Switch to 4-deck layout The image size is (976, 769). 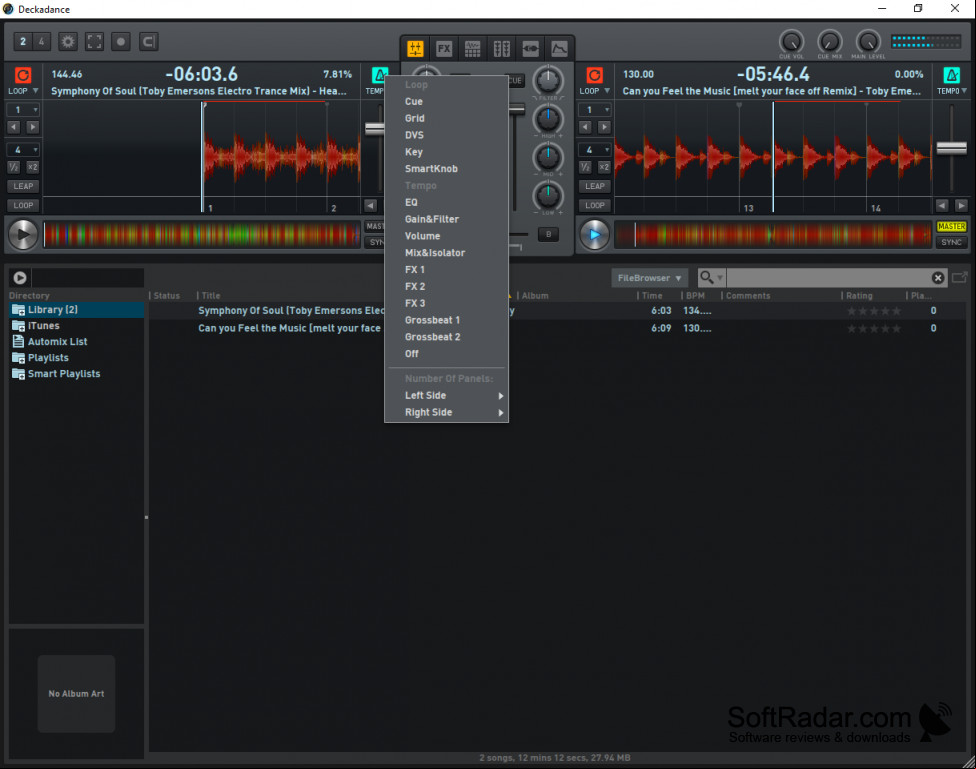pyautogui.click(x=41, y=42)
